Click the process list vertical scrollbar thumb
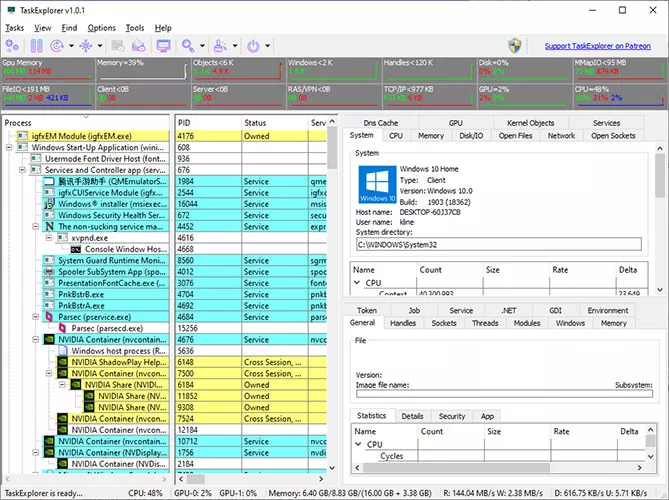669x500 pixels. (x=332, y=148)
